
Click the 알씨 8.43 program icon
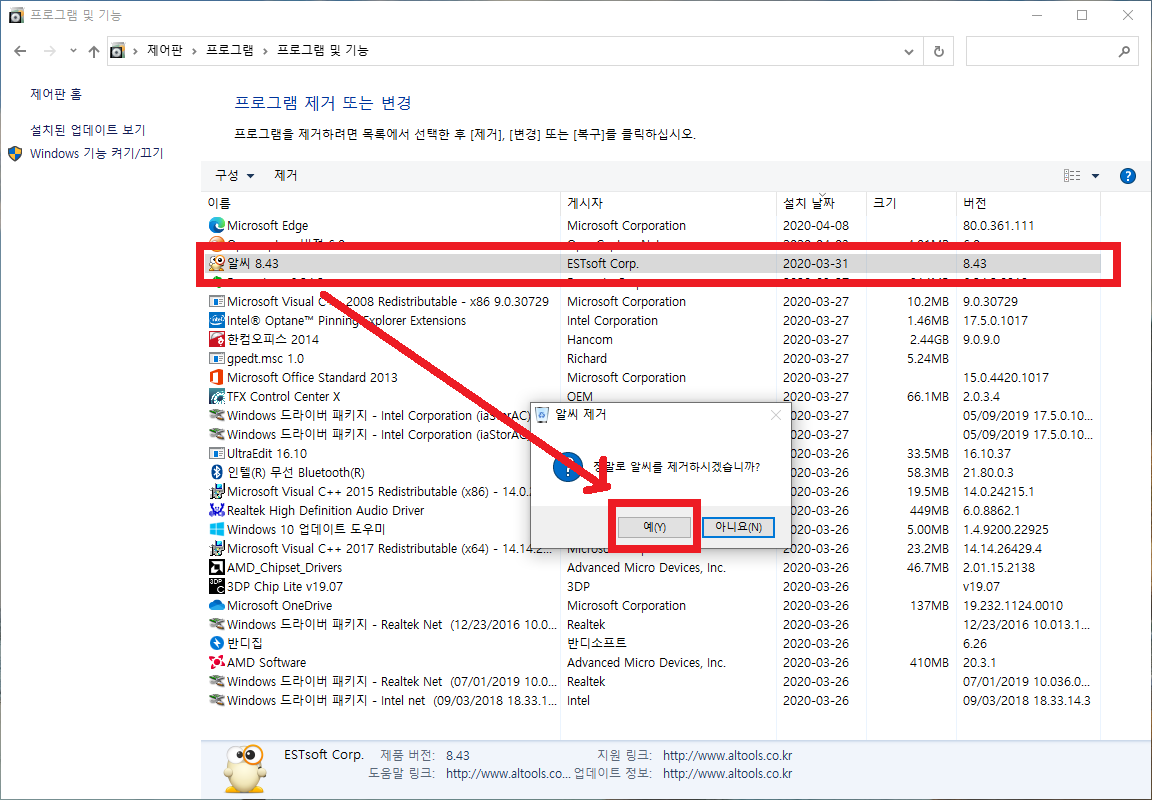216,263
